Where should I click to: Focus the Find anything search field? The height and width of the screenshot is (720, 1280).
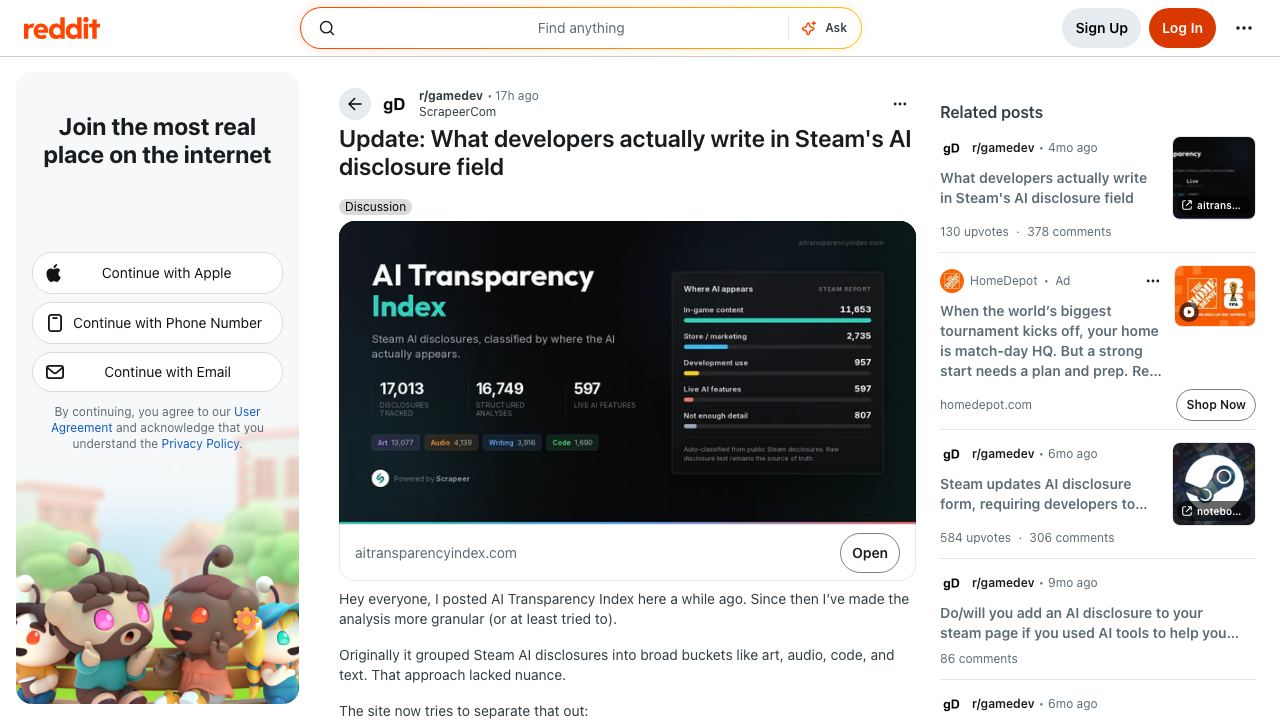(x=581, y=28)
